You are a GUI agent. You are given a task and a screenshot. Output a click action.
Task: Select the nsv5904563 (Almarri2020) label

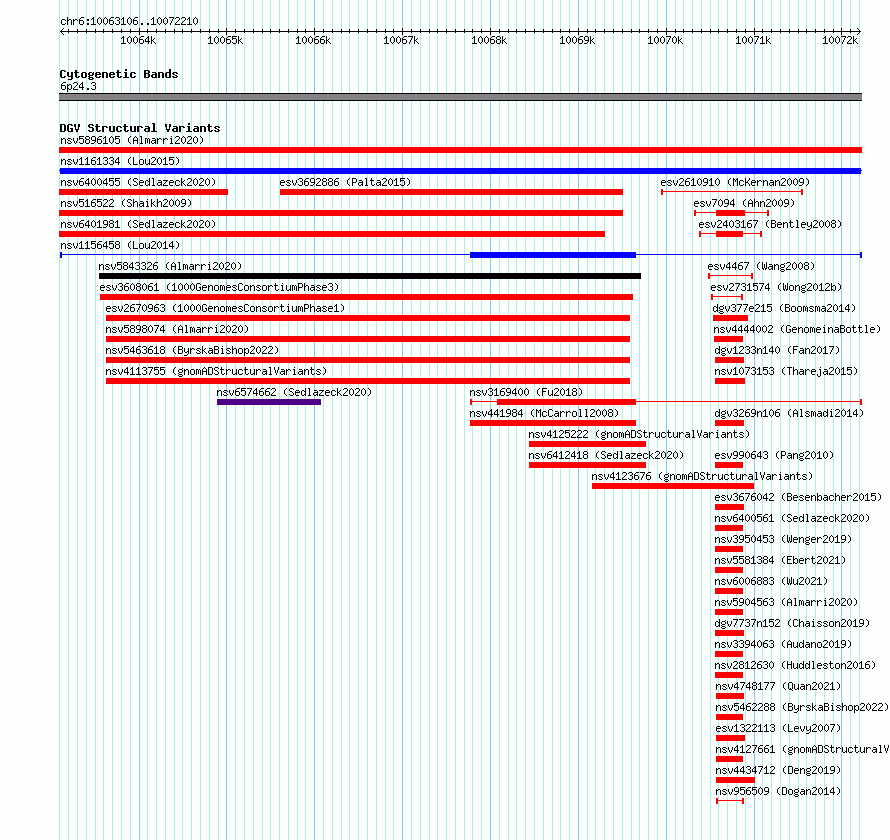[x=786, y=602]
